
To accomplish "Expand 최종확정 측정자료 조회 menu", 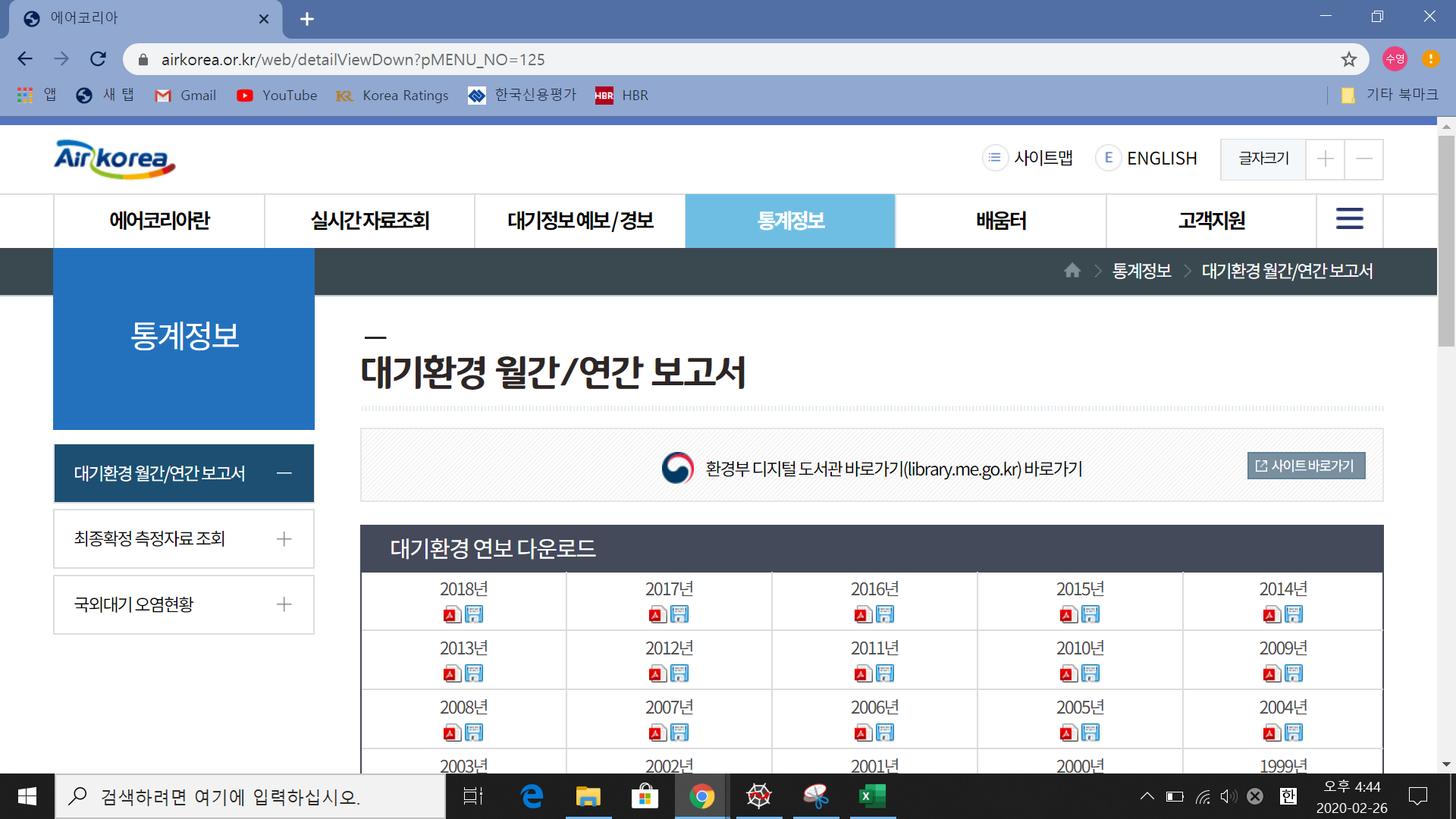I will [x=284, y=539].
